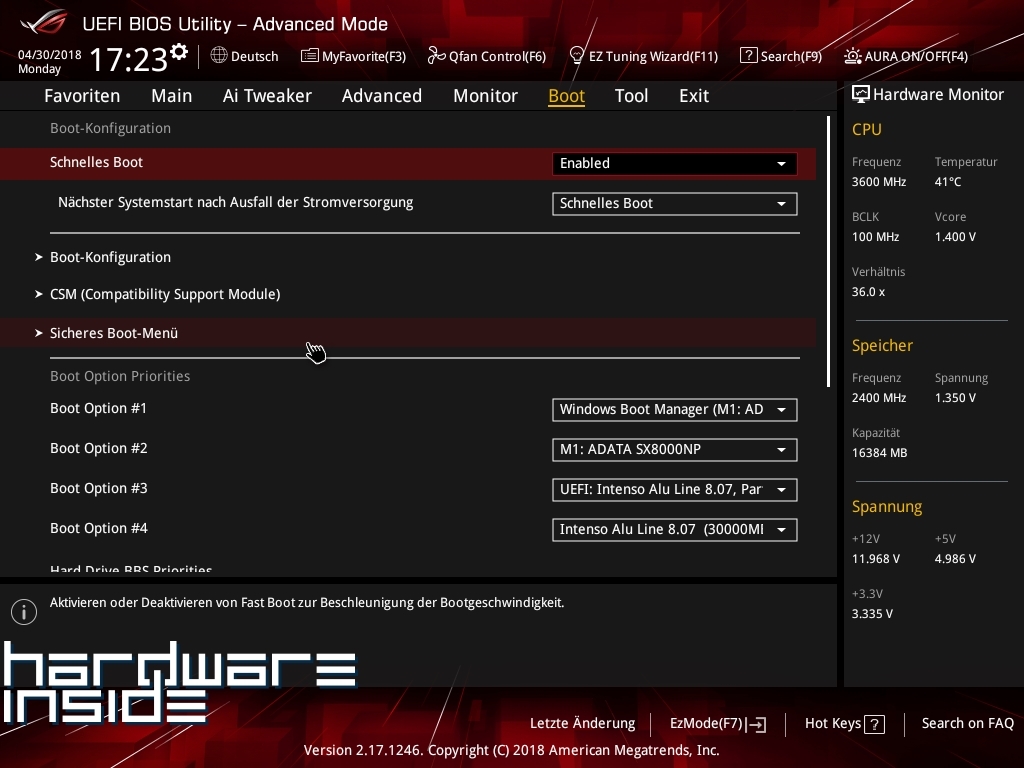Switch to the Ai Tweaker tab
Screen dimensions: 1024x768
click(267, 96)
